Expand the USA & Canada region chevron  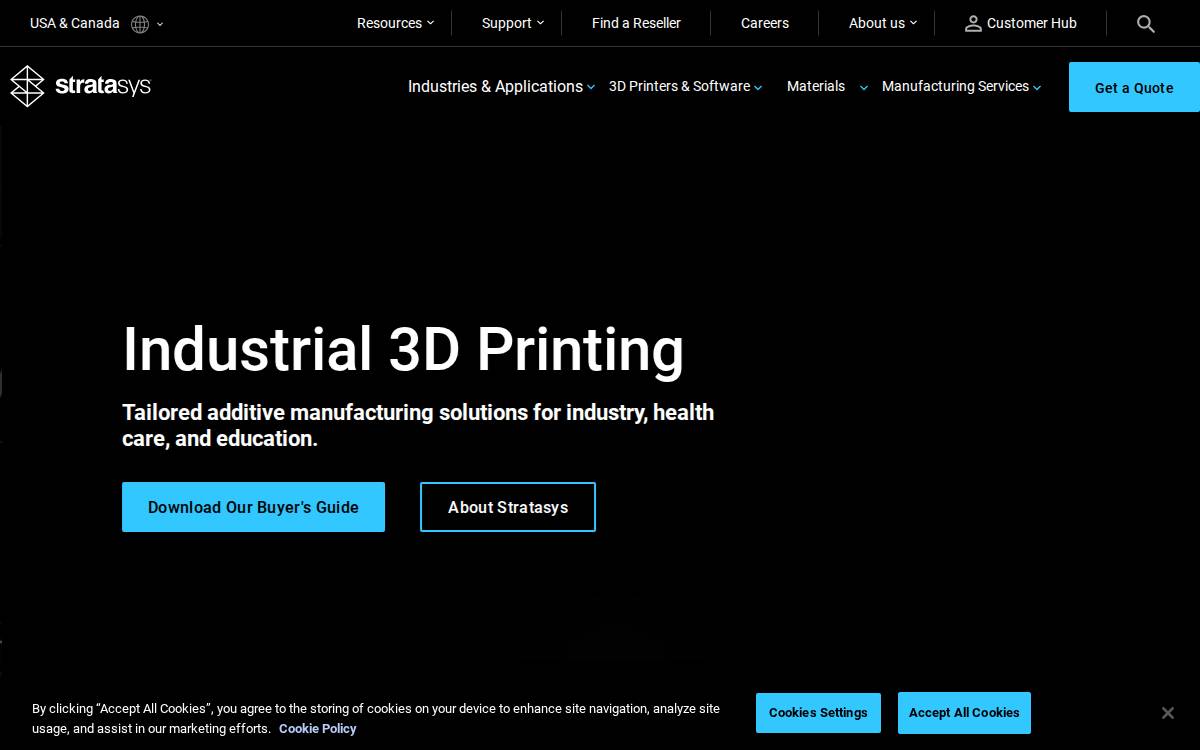click(x=160, y=24)
